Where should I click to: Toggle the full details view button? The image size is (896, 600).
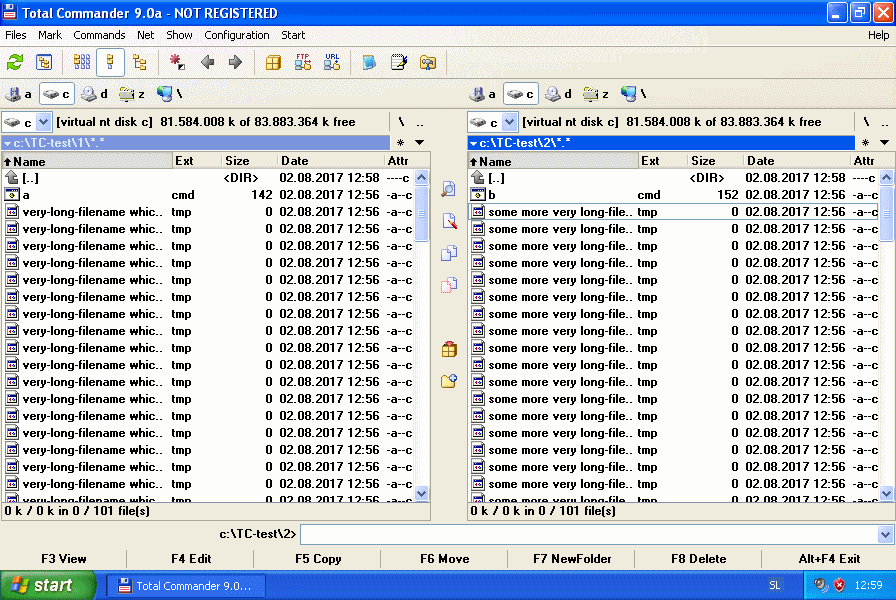[110, 62]
